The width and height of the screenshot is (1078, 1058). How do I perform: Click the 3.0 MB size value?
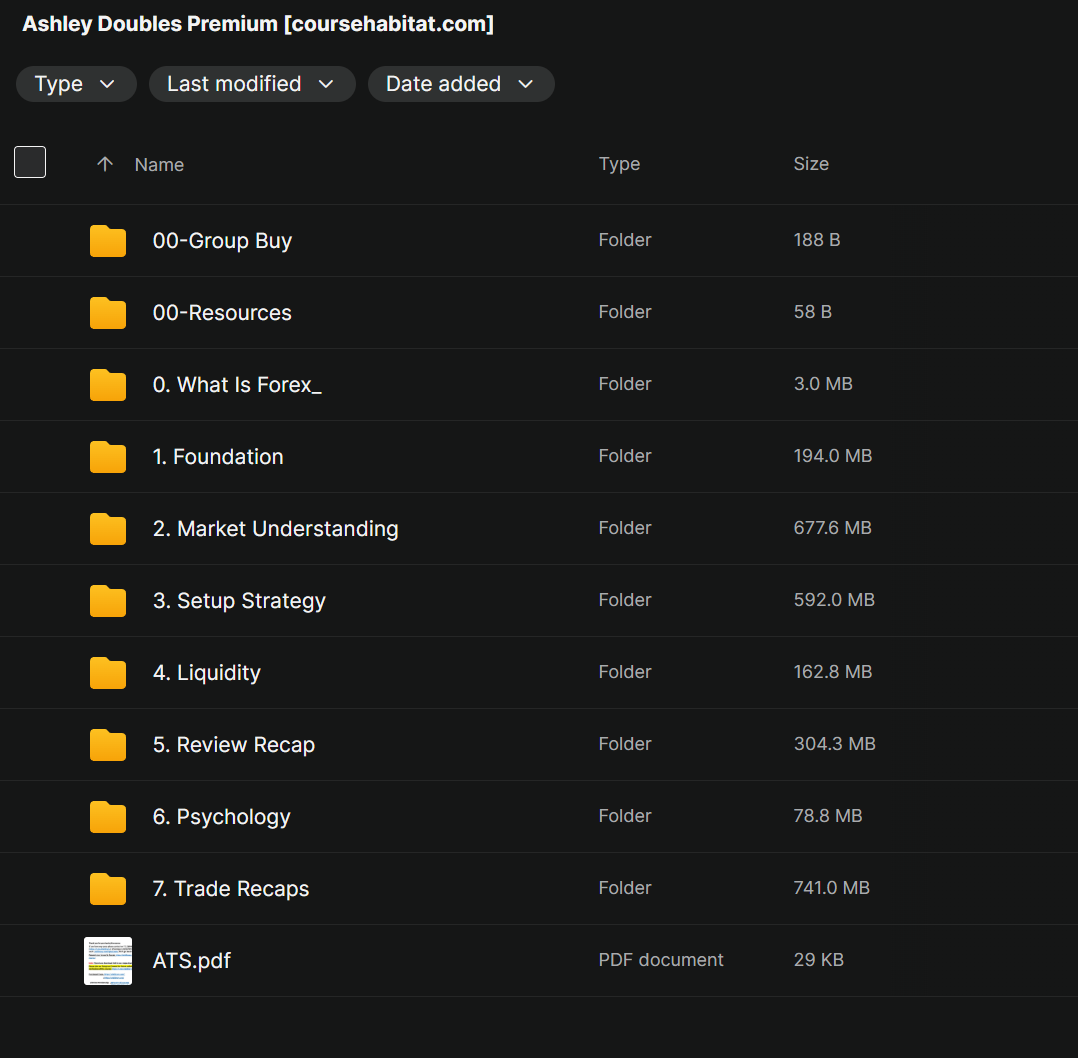tap(823, 384)
